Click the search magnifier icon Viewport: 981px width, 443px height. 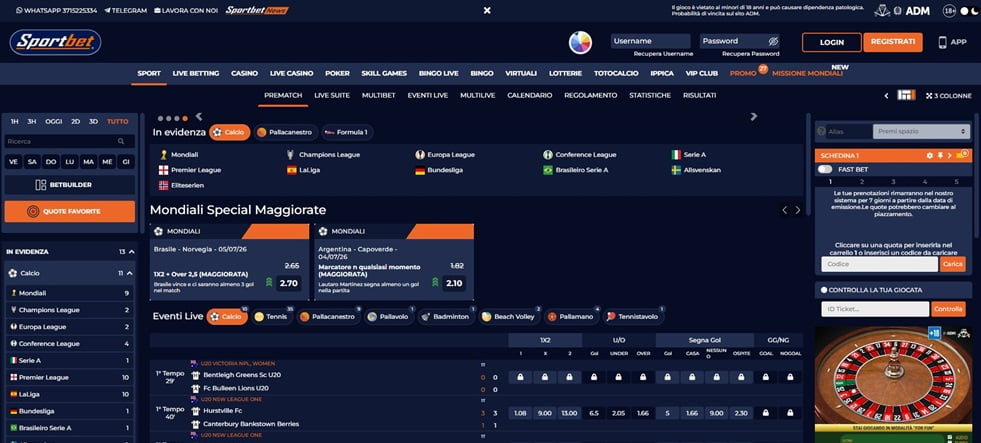[121, 141]
